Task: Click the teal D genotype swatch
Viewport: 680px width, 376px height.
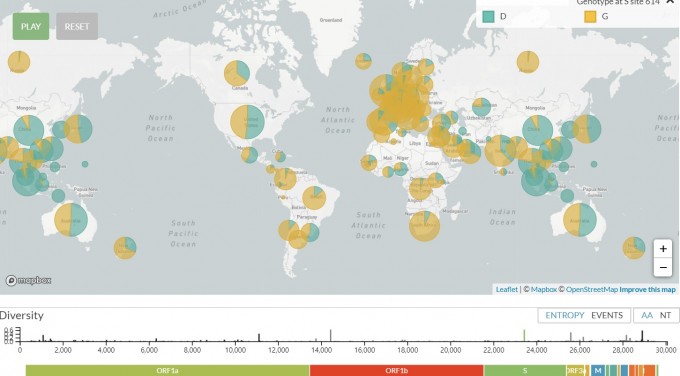Action: [488, 16]
